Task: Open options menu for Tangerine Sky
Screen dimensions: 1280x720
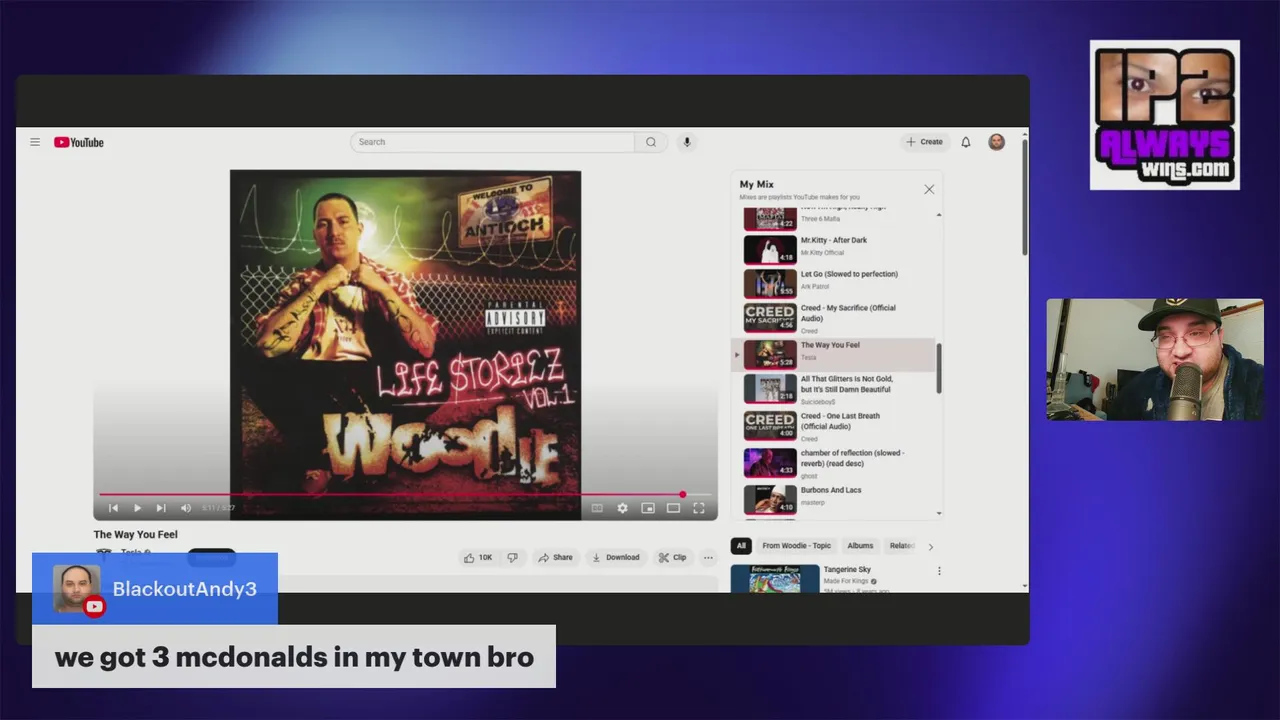Action: (939, 571)
